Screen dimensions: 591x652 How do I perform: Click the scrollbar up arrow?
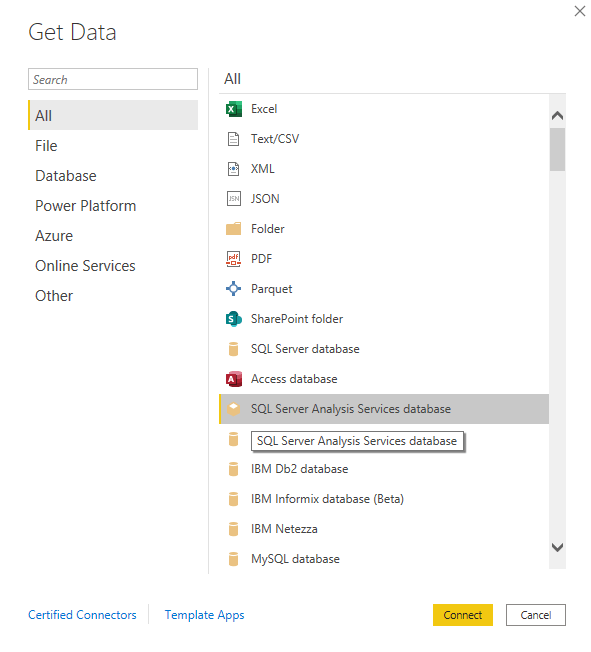(557, 116)
